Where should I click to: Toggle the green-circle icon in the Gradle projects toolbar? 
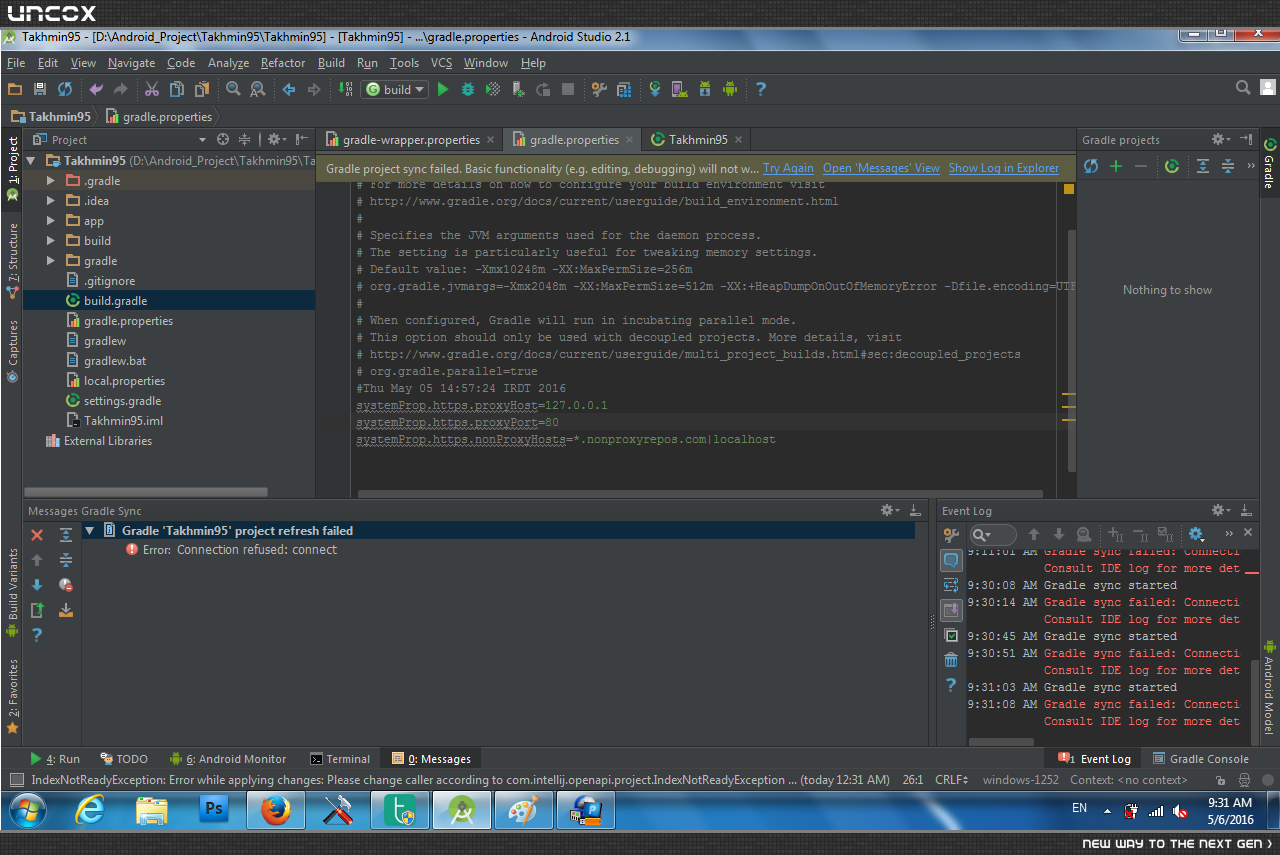coord(1171,166)
